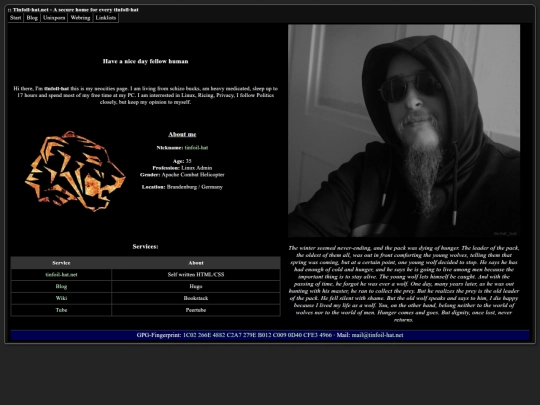Image resolution: width=540 pixels, height=405 pixels.
Task: Click the tinfoil-hat nickname link
Action: 196,148
